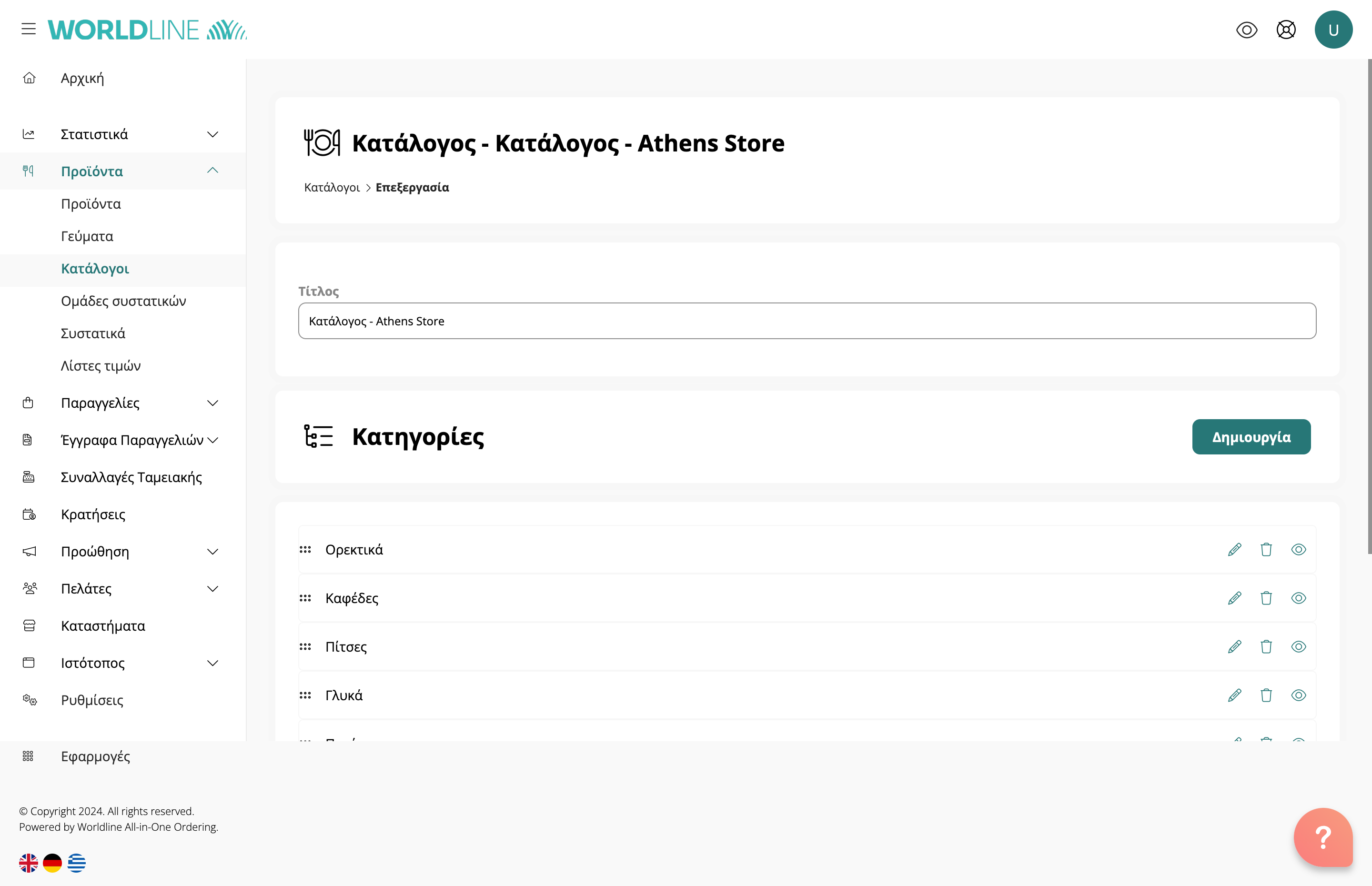Click the hamburger menu icon
Viewport: 1372px width, 886px height.
28,29
